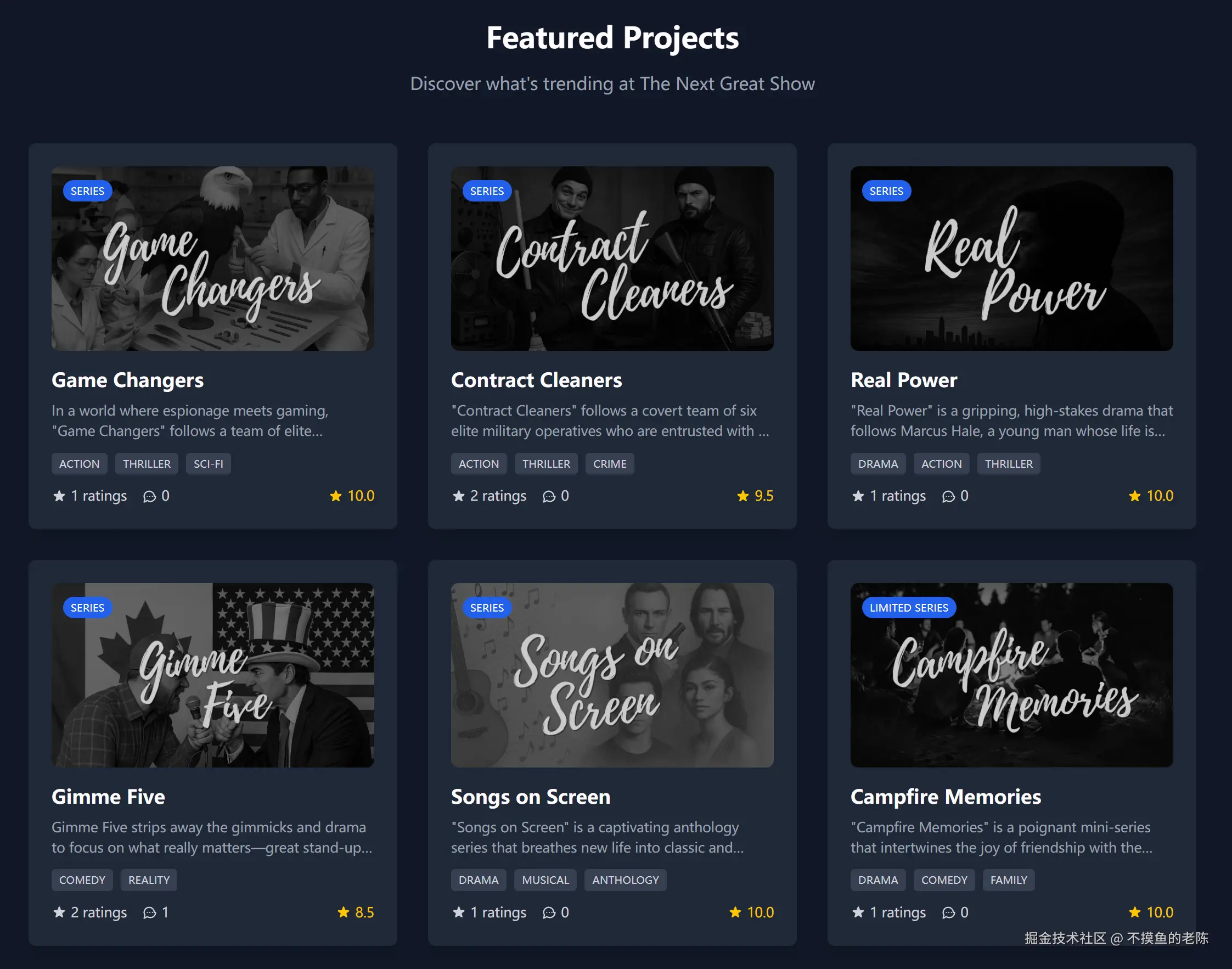Select the SCI-FI genre tag

click(x=208, y=464)
